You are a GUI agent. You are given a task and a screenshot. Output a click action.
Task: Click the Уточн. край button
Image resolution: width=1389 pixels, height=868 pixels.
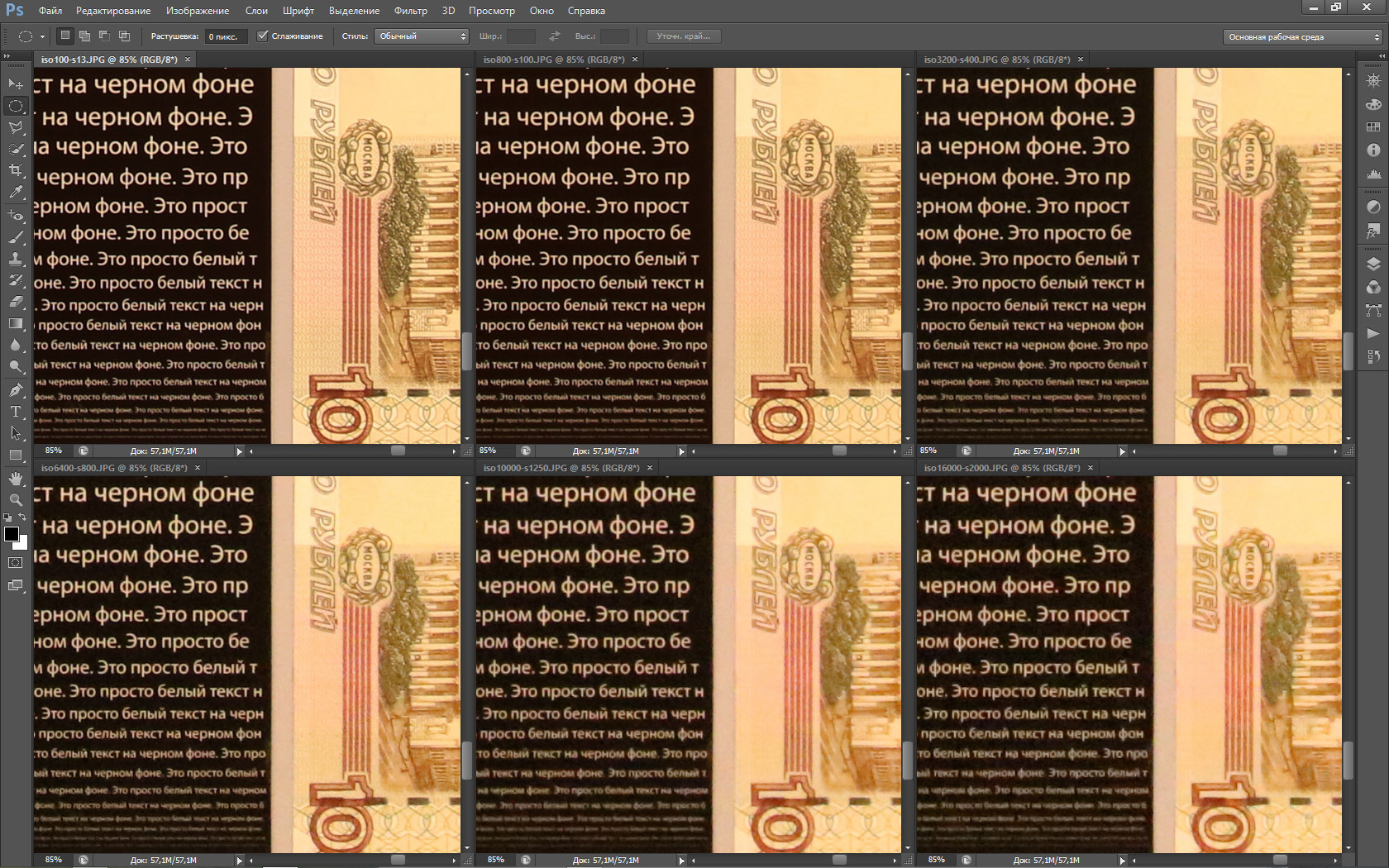(684, 36)
